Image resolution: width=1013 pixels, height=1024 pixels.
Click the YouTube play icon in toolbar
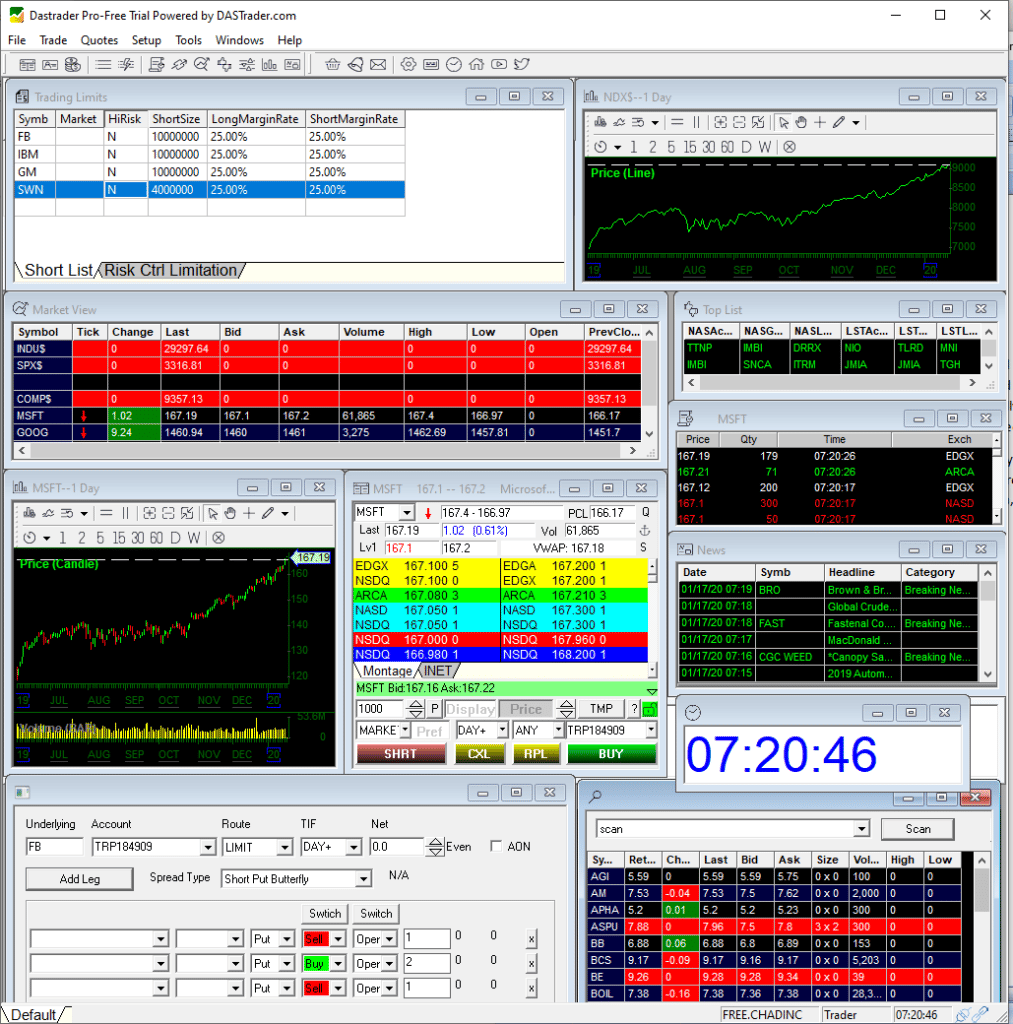(498, 65)
